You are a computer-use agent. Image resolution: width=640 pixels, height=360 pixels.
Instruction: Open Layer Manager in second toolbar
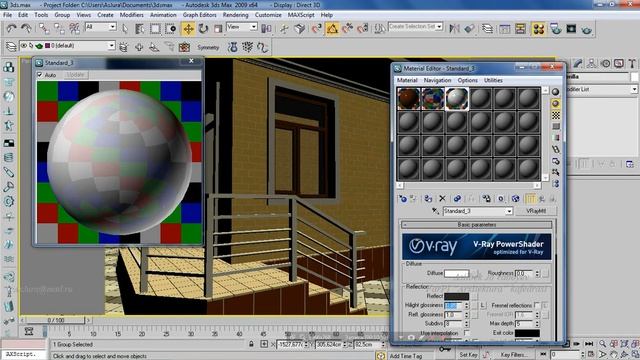[11, 47]
